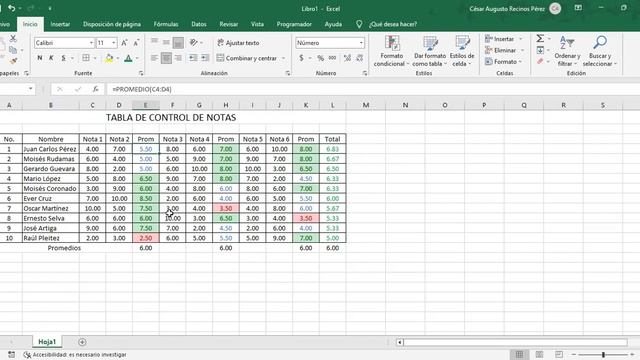Screen dimensions: 640x360
Task: Toggle bottom vertical alignment
Action: tap(178, 42)
